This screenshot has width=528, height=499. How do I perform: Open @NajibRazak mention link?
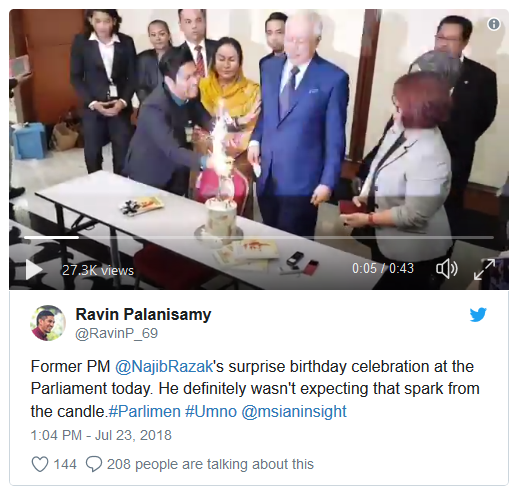click(164, 366)
